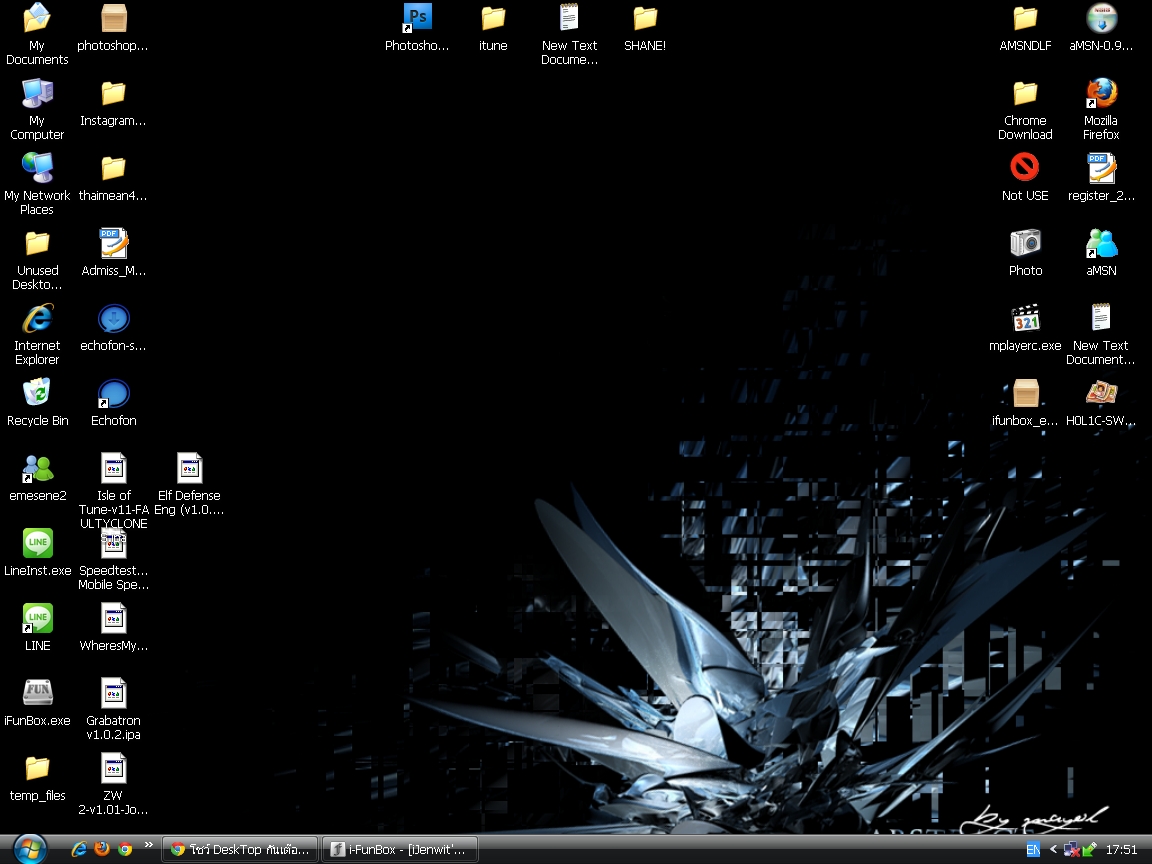This screenshot has width=1152, height=864.
Task: Open New Text Document at top center
Action: coord(569,18)
